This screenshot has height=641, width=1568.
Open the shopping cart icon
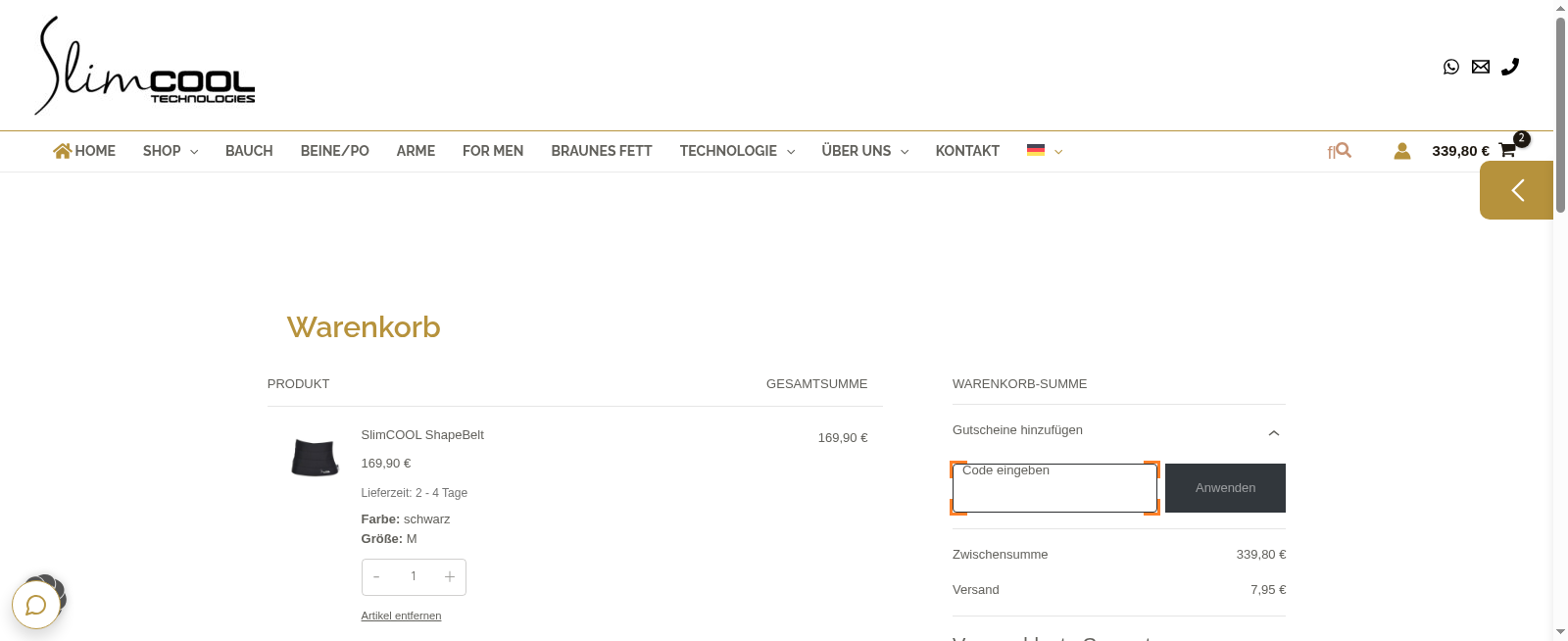click(x=1507, y=151)
